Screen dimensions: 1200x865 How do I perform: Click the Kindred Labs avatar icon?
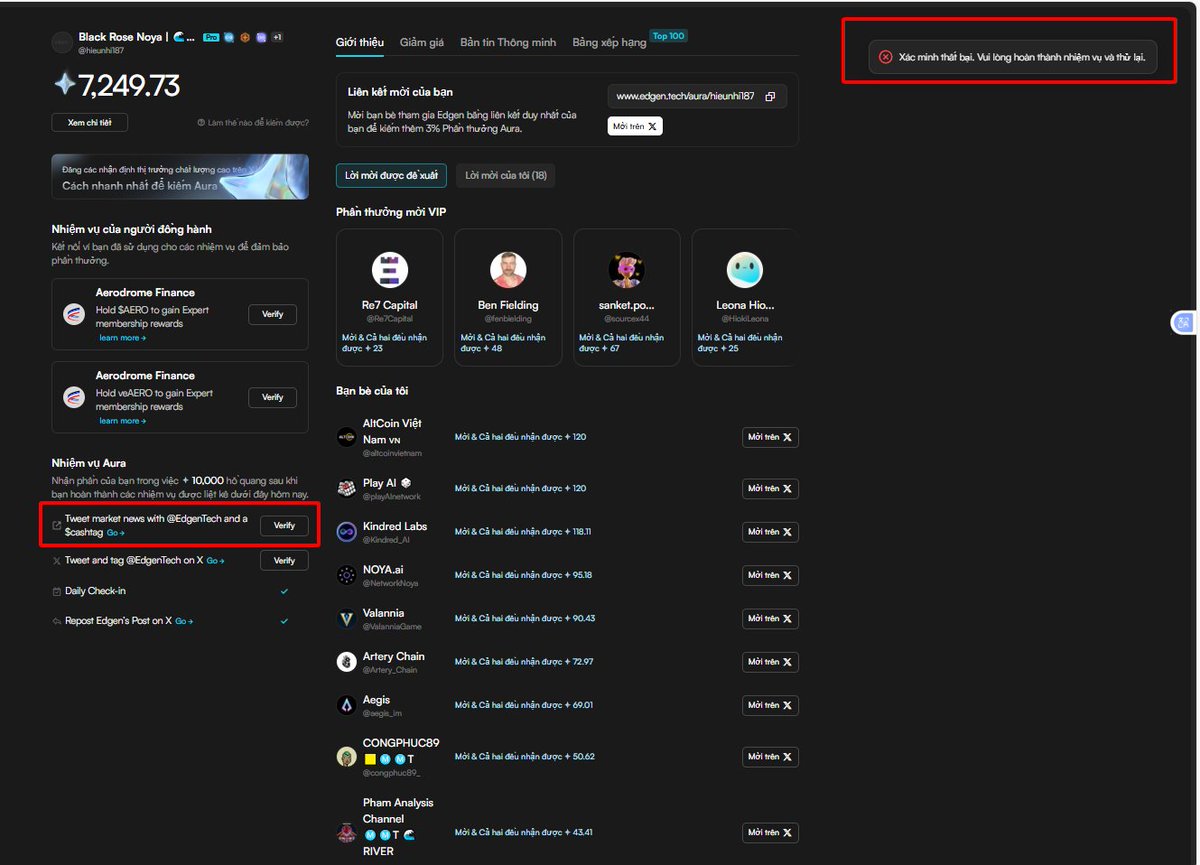(347, 532)
